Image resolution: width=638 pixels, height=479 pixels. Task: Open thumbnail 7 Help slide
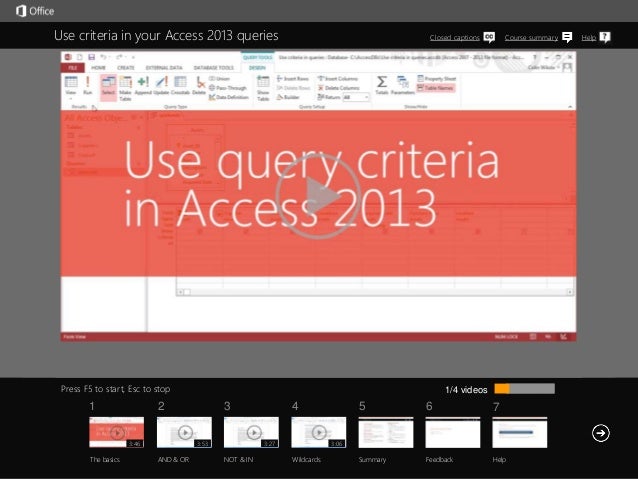[520, 432]
